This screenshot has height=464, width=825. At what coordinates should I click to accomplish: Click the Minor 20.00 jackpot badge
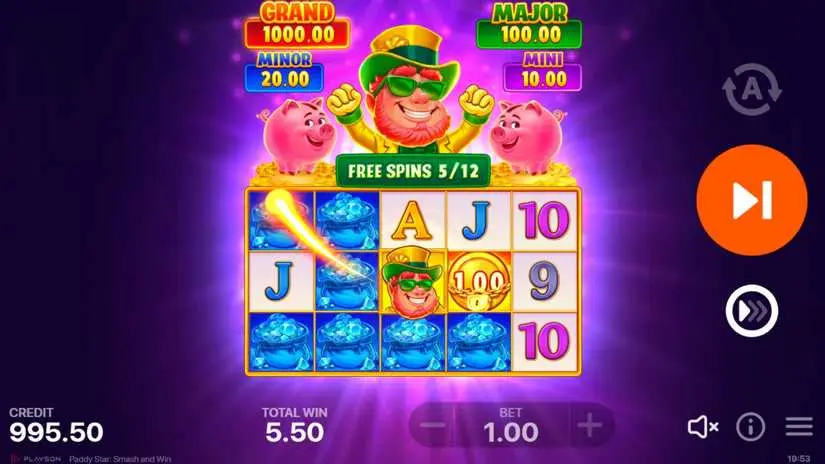(x=284, y=72)
